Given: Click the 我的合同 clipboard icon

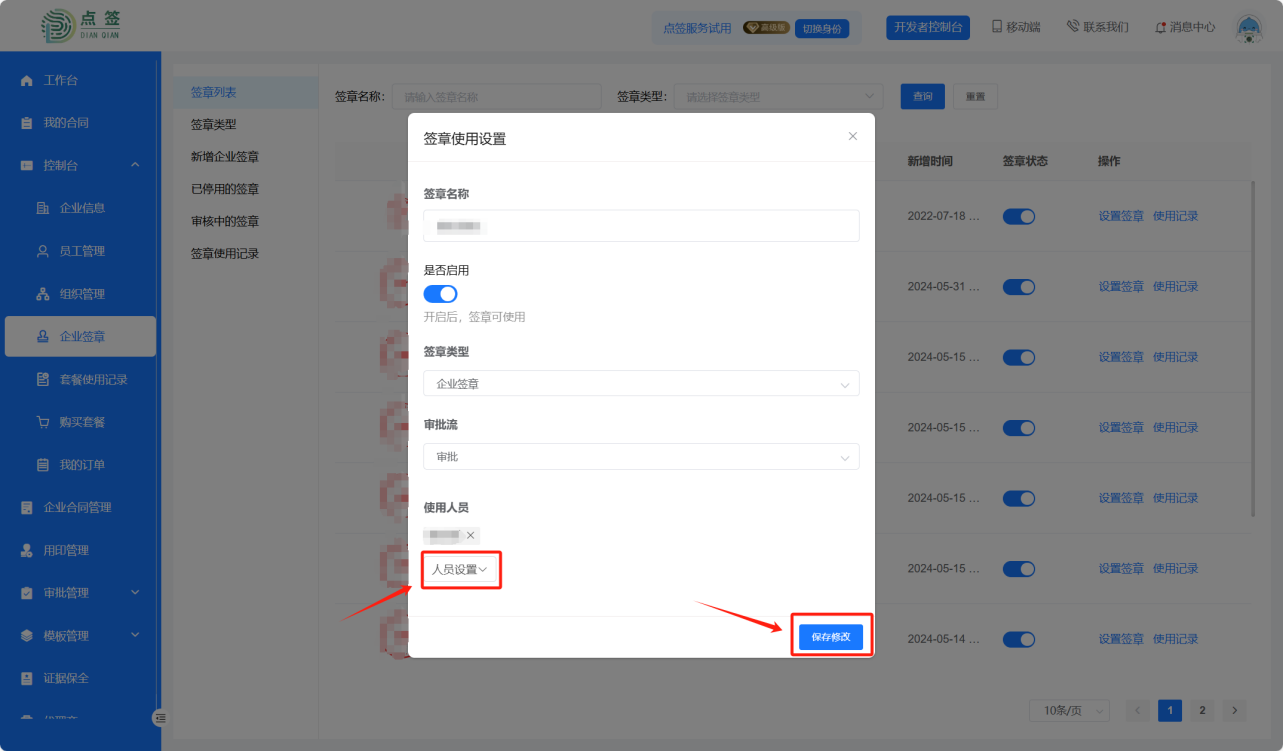Looking at the screenshot, I should pyautogui.click(x=27, y=123).
